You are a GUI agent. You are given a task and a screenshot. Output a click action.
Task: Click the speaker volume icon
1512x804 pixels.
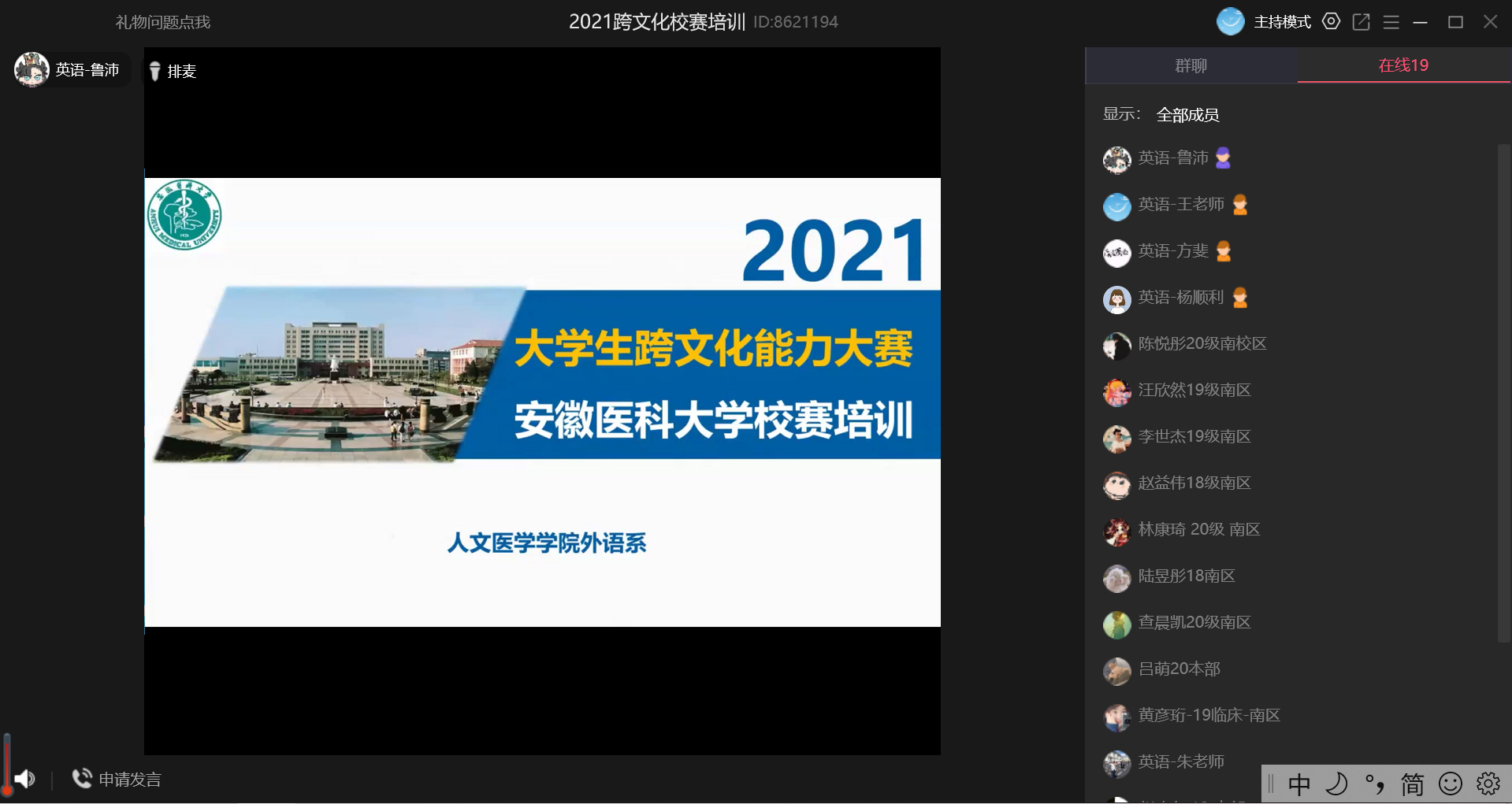point(25,779)
